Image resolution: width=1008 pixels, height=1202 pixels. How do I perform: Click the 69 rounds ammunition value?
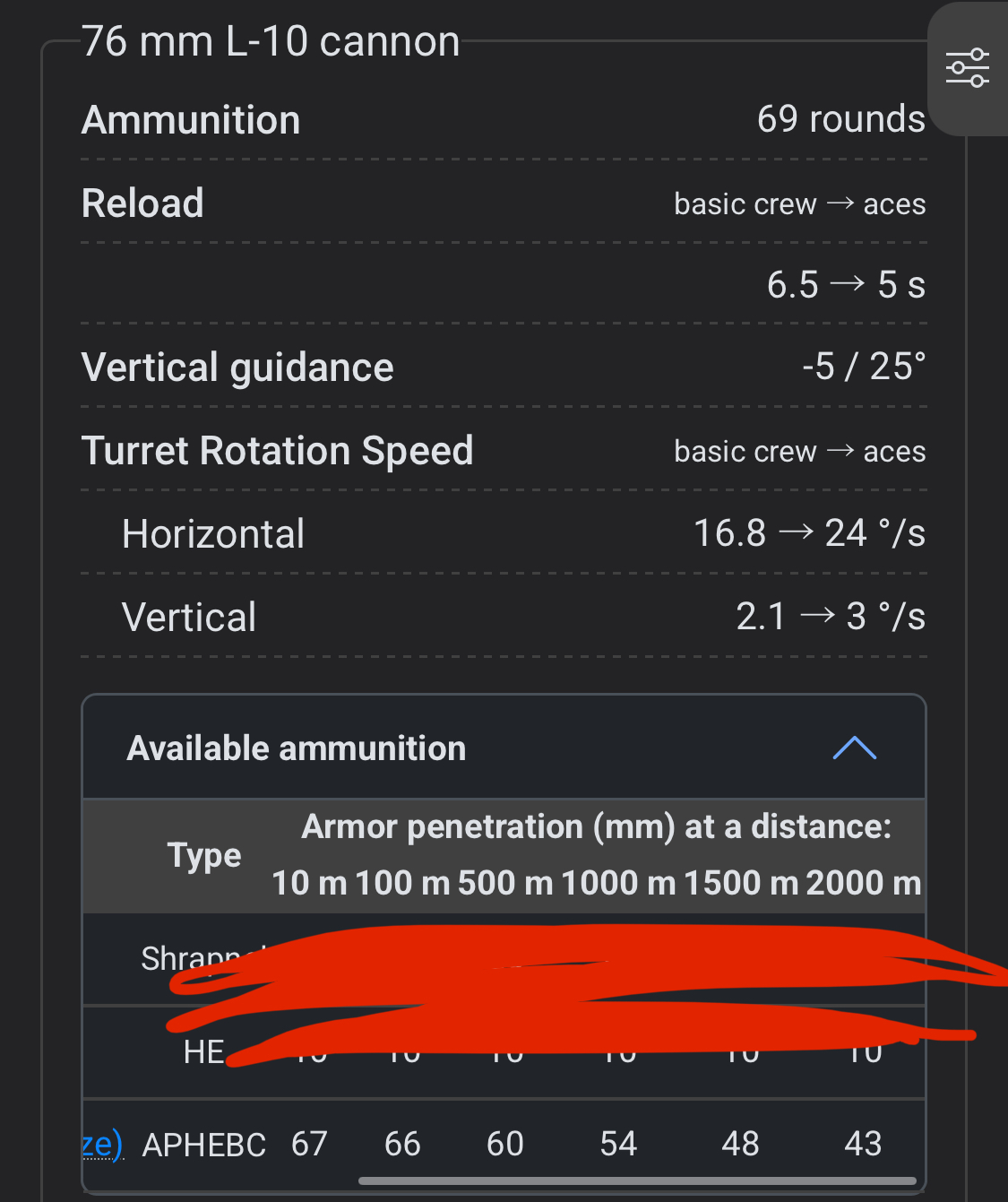click(x=840, y=119)
